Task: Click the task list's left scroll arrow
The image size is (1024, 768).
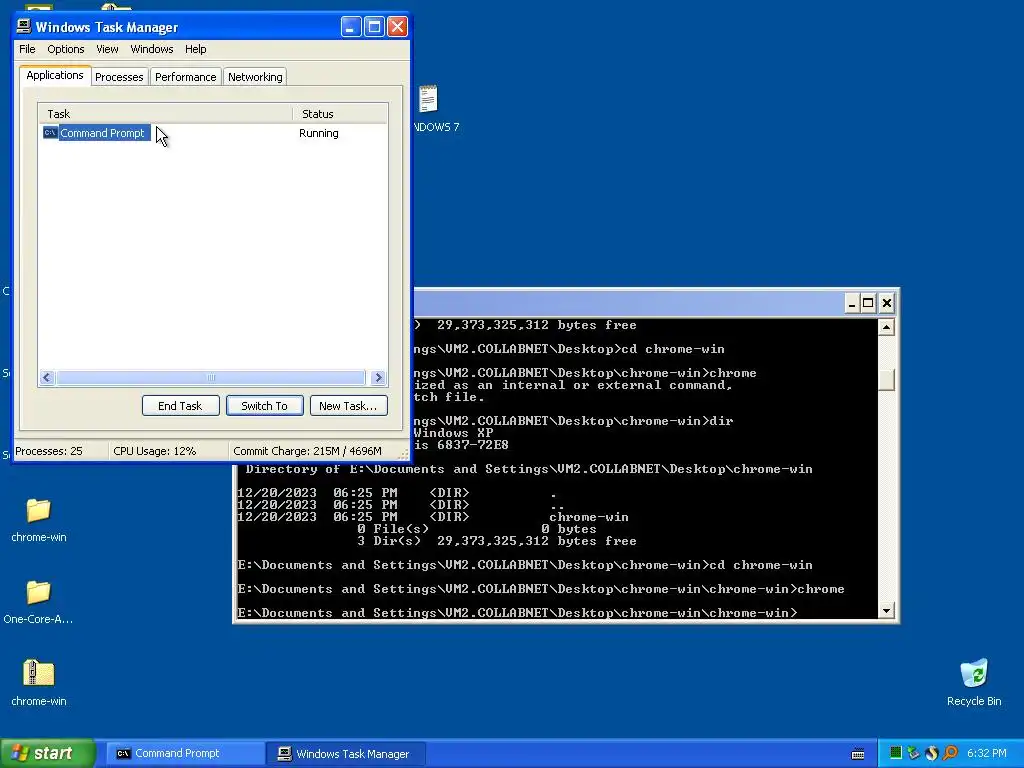Action: coord(46,377)
